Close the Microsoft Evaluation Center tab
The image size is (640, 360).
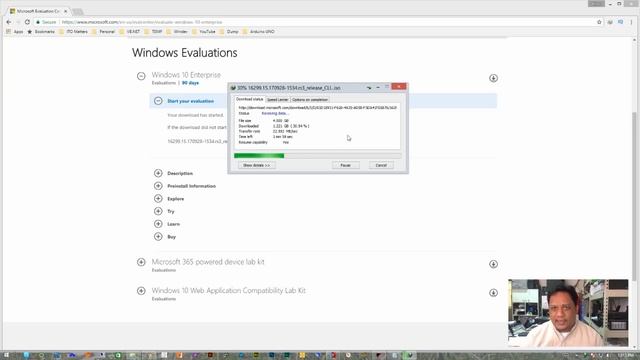pyautogui.click(x=66, y=11)
